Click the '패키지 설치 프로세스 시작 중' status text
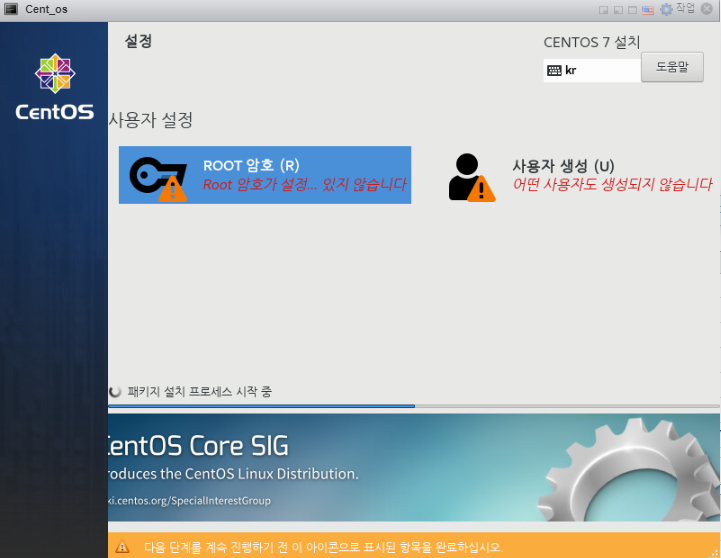721x558 pixels. tap(200, 392)
